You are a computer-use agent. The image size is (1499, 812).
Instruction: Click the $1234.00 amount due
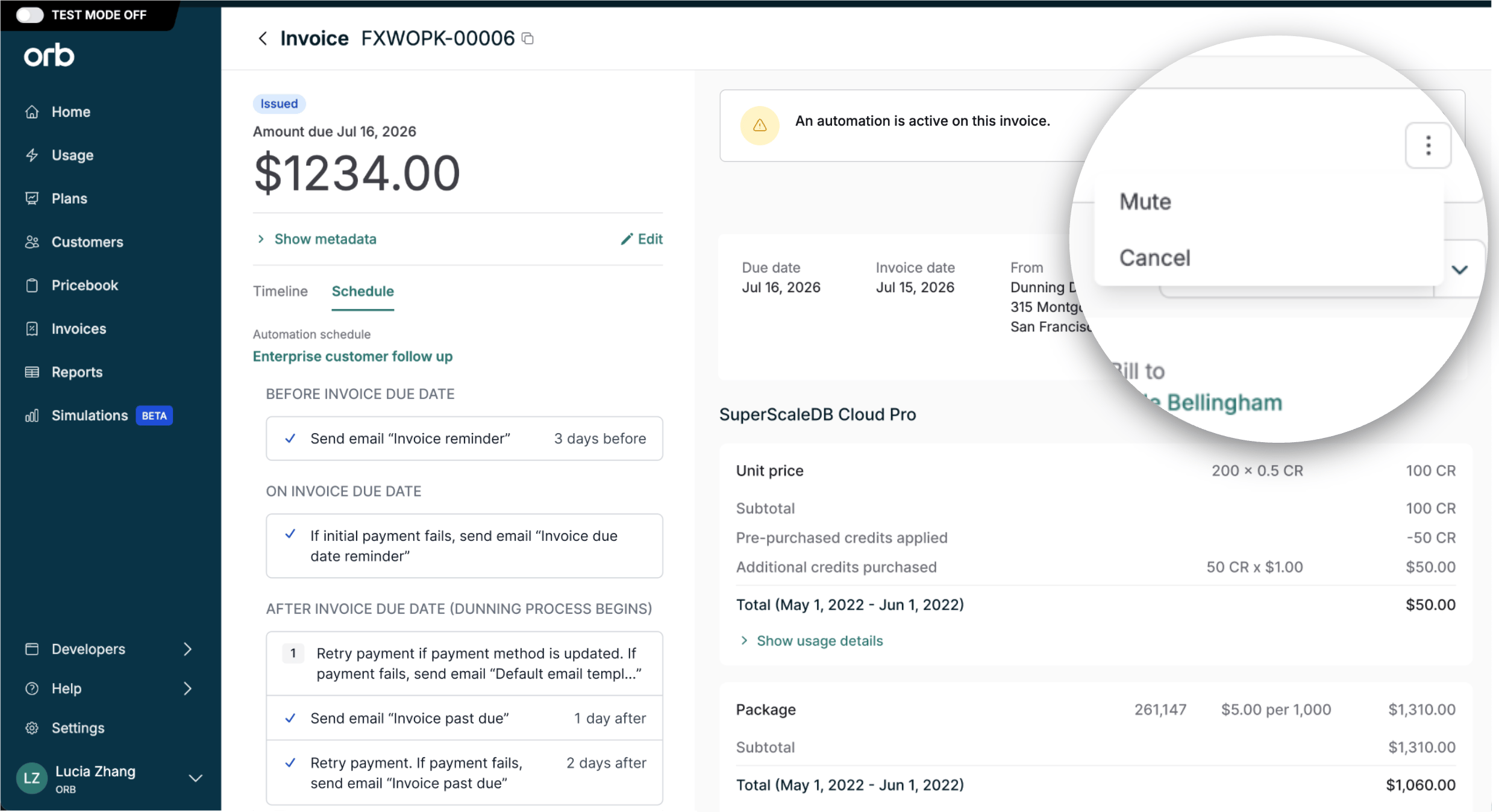pos(357,173)
